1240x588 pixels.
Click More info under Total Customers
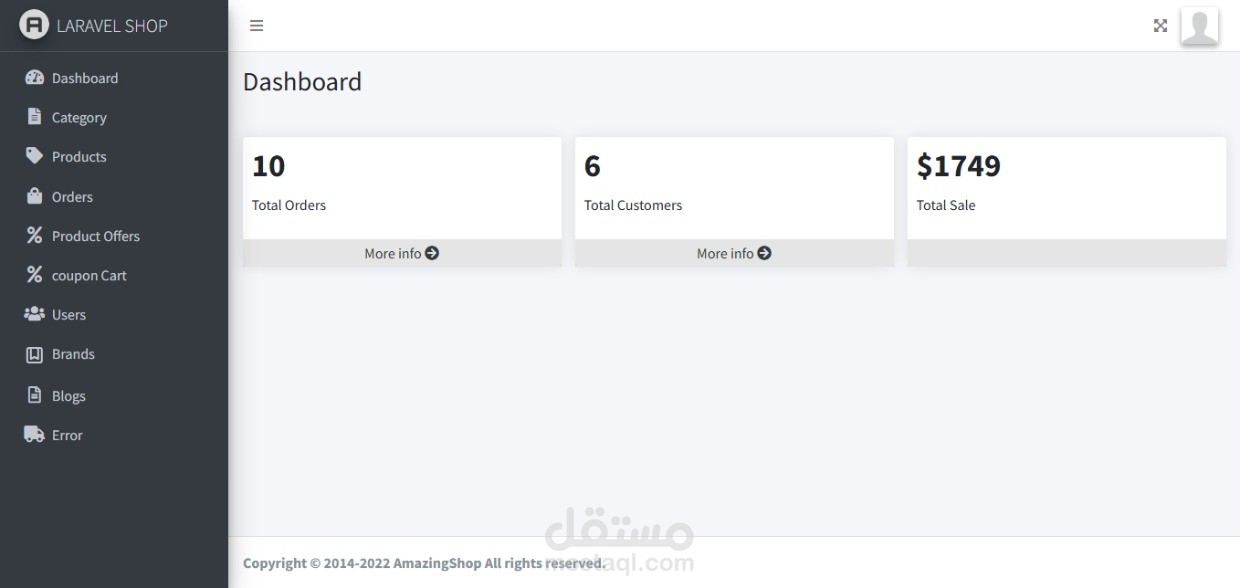734,253
